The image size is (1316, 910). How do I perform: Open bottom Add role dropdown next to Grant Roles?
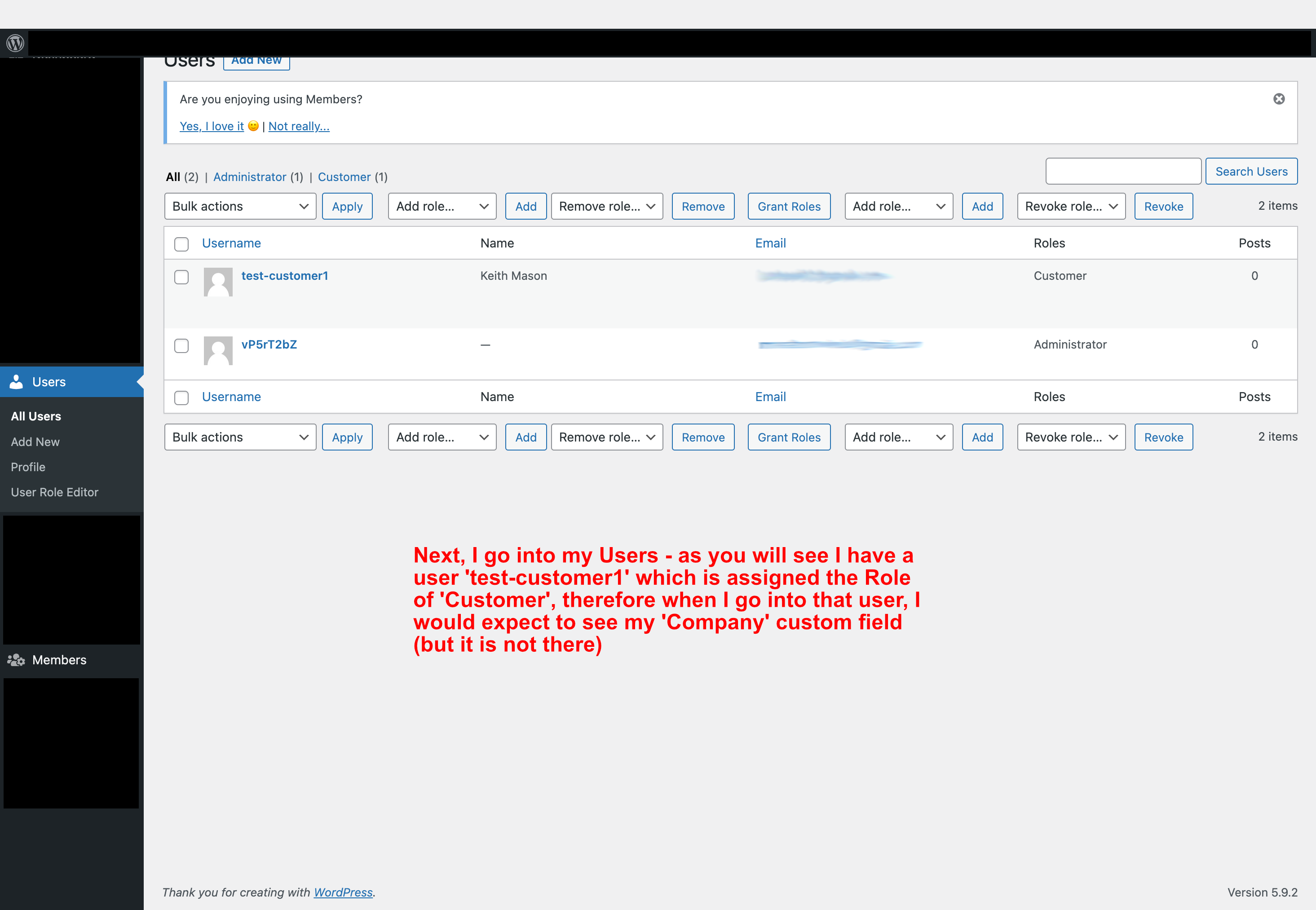[x=899, y=437]
